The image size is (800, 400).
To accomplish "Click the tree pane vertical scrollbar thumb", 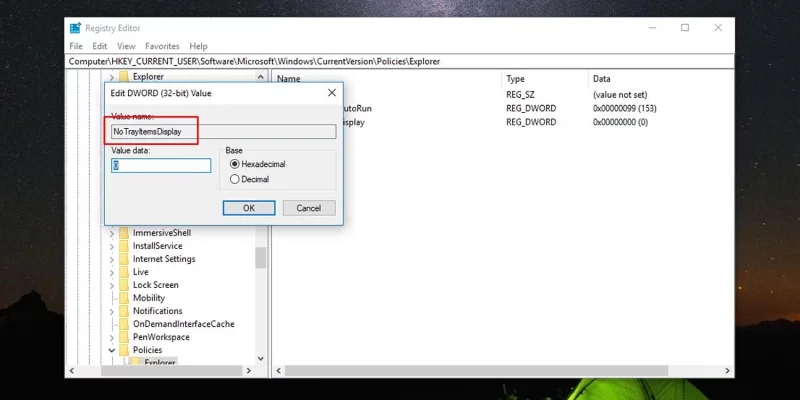I will (261, 258).
